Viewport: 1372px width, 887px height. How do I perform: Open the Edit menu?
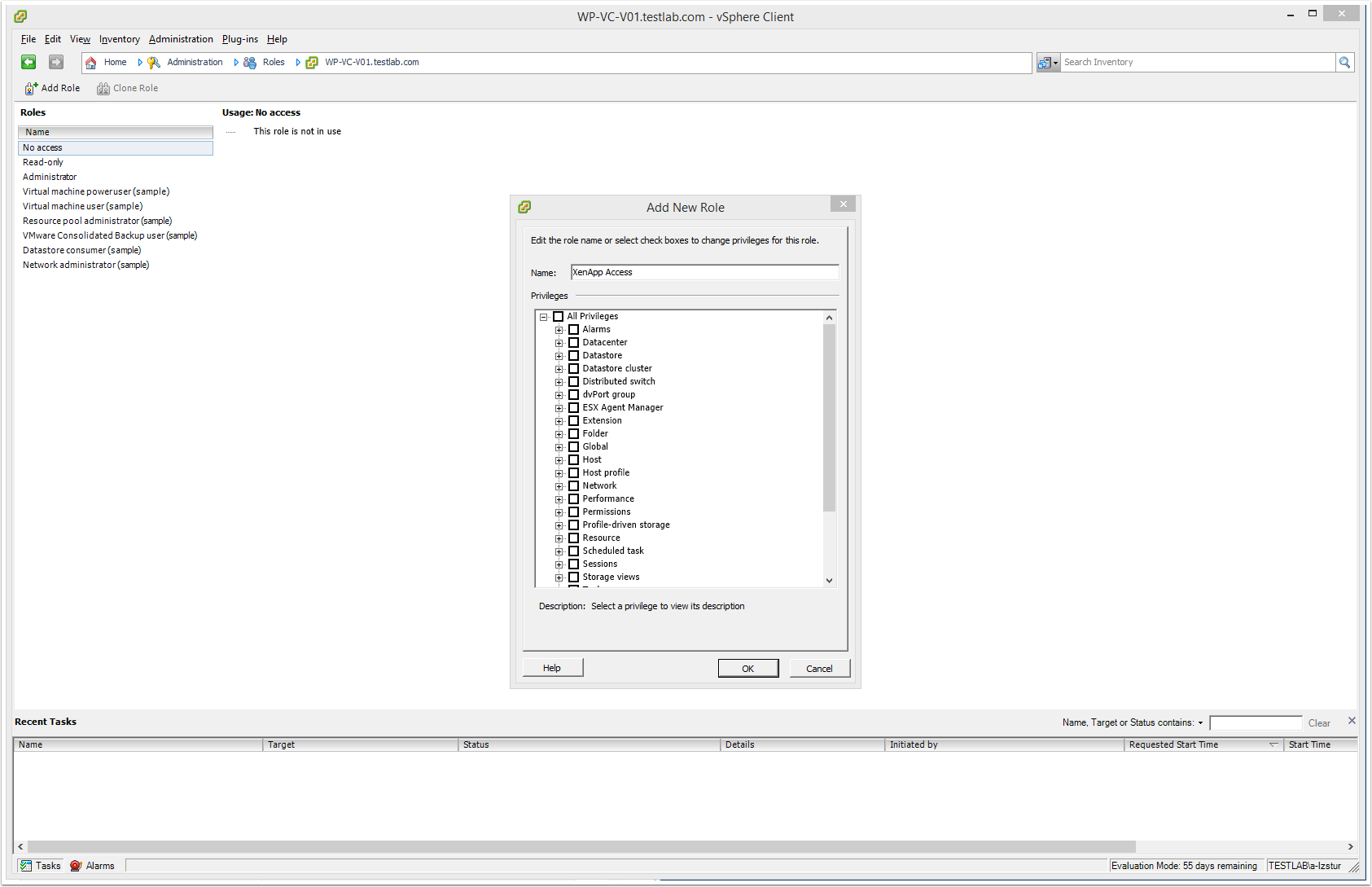(x=53, y=39)
